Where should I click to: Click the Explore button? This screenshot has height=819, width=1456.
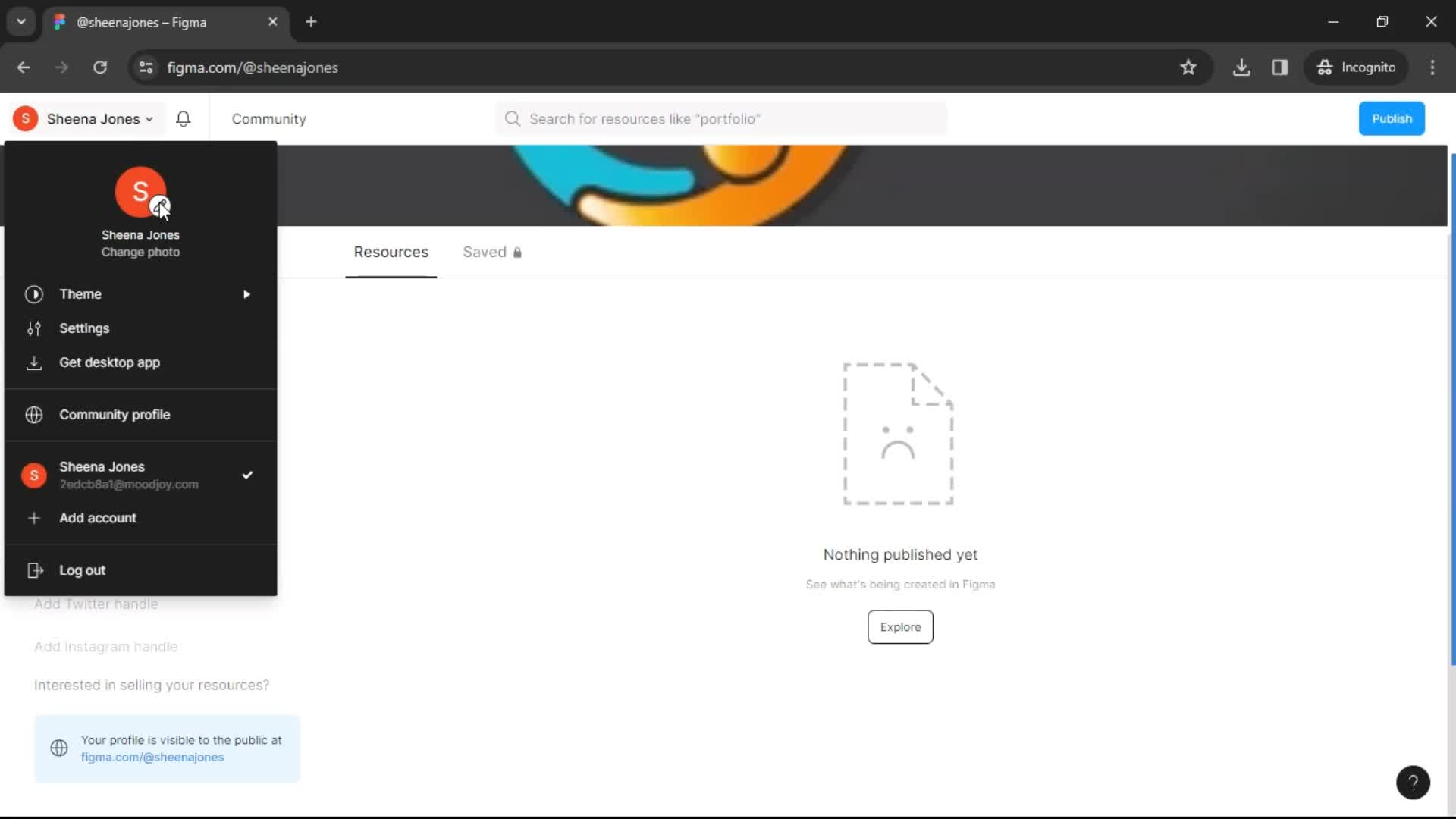pyautogui.click(x=900, y=627)
